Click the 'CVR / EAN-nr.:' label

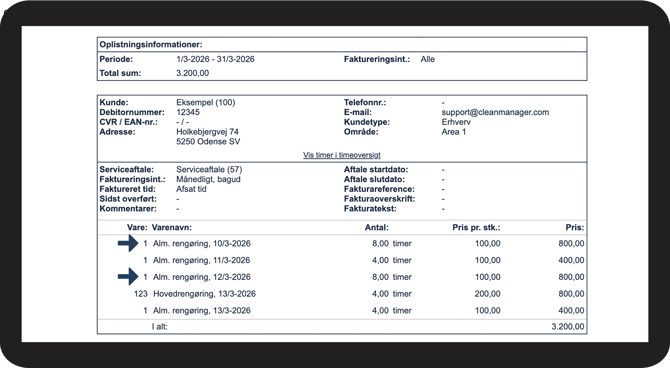pos(129,122)
